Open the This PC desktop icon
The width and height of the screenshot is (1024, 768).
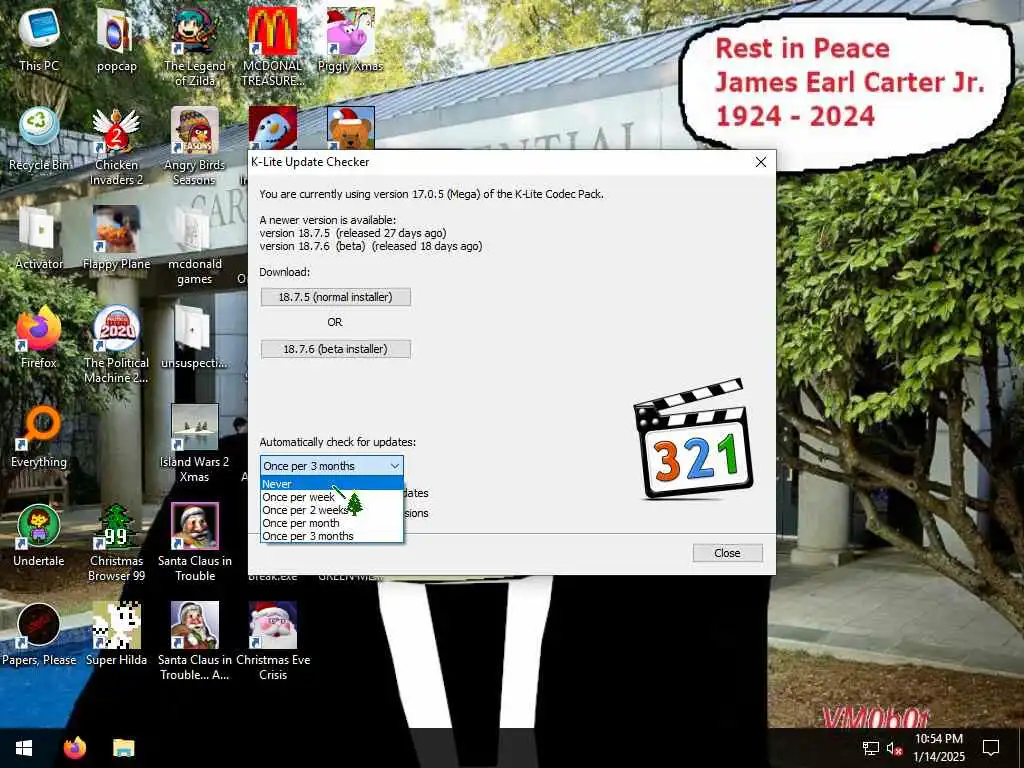[39, 39]
